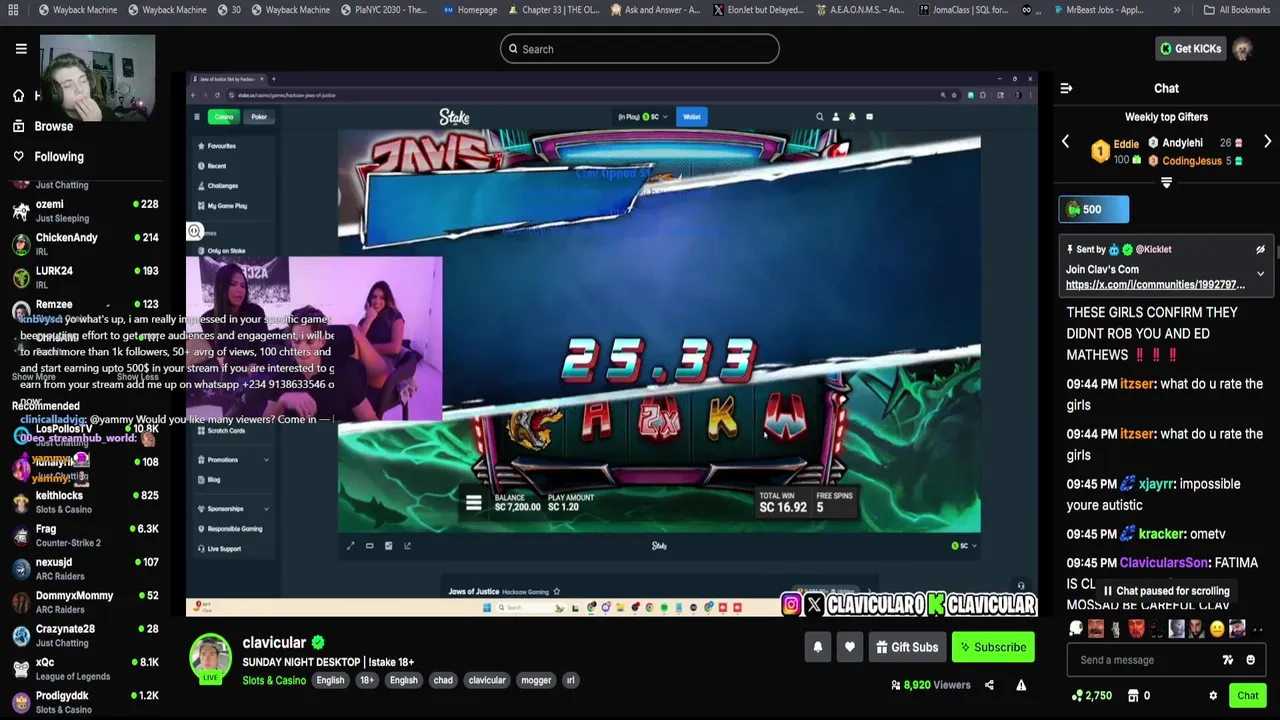1280x720 pixels.
Task: Click xjayrr username in chat
Action: tap(1157, 484)
